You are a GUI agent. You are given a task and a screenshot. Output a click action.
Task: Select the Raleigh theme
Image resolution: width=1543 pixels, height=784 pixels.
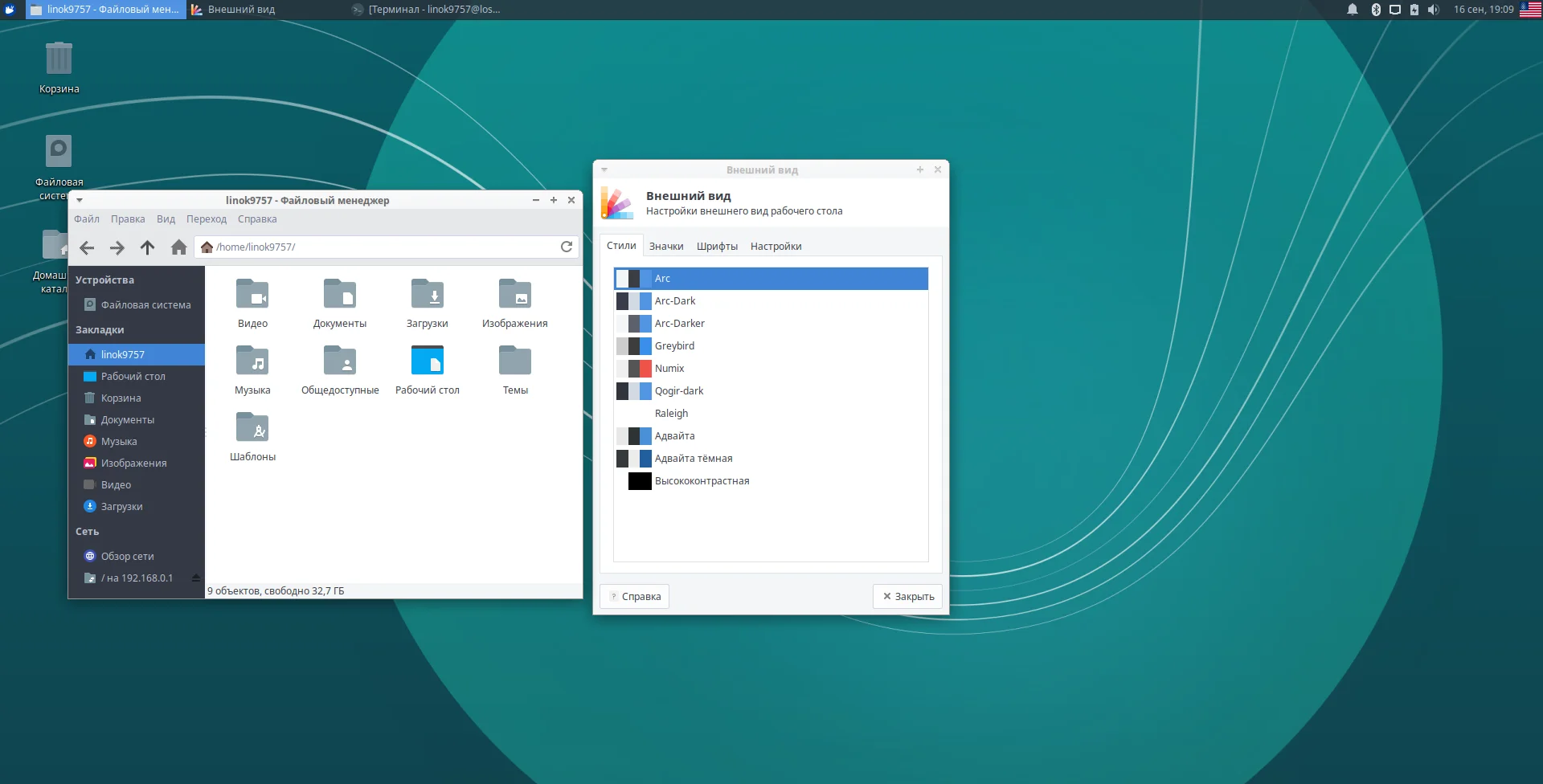[x=771, y=414]
